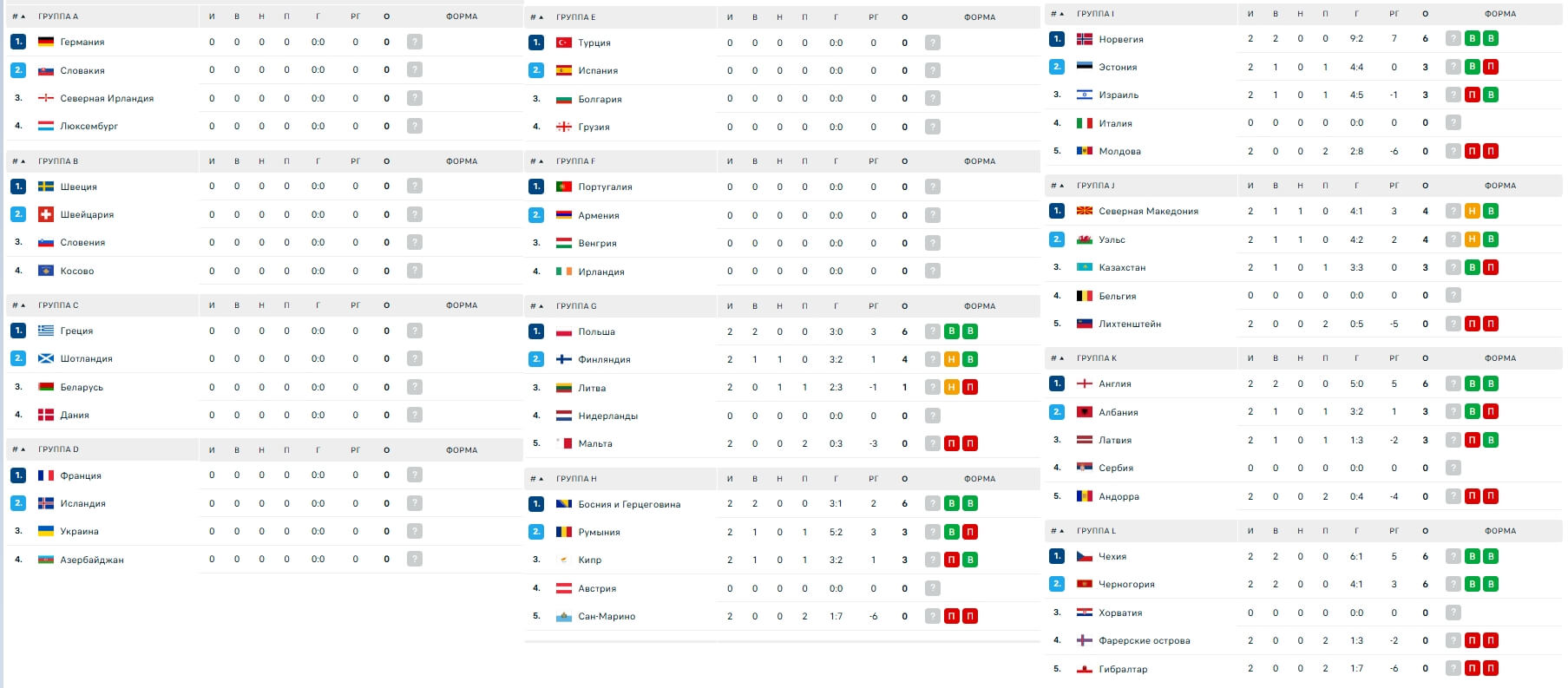Toggle the rank sort arrow in Группа L header
The image size is (1568, 688).
[1058, 531]
